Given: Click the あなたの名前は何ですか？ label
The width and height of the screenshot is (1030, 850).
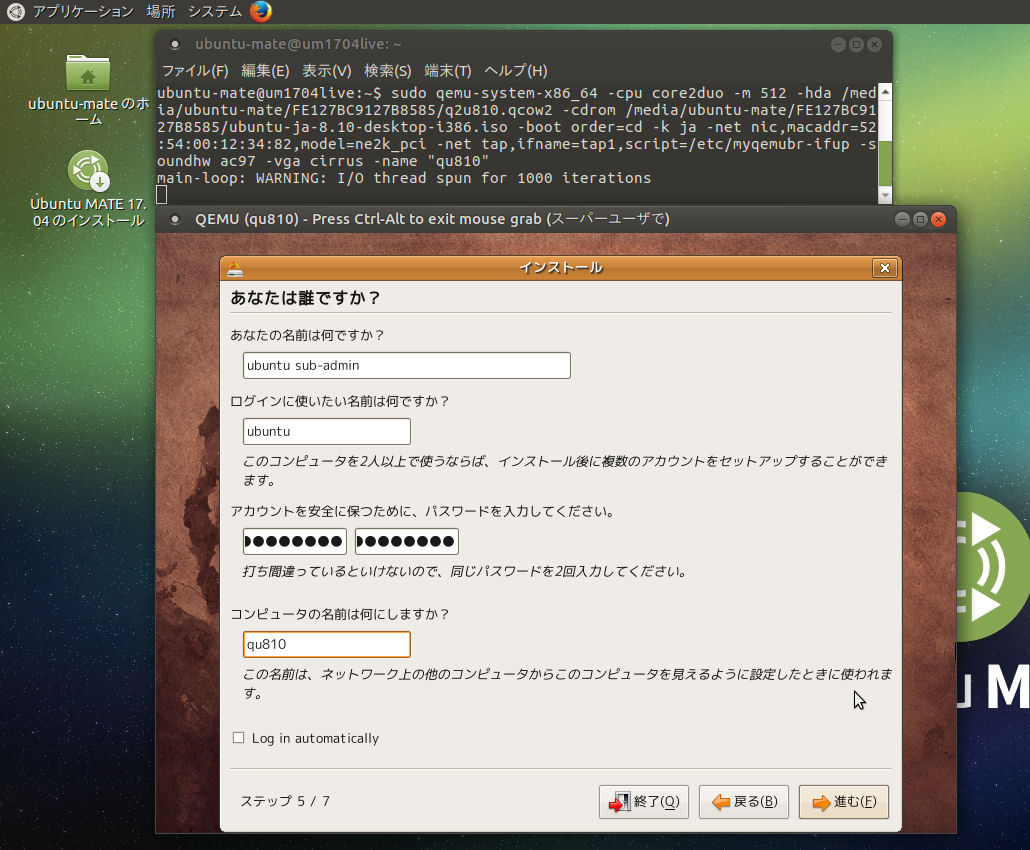Looking at the screenshot, I should point(307,335).
